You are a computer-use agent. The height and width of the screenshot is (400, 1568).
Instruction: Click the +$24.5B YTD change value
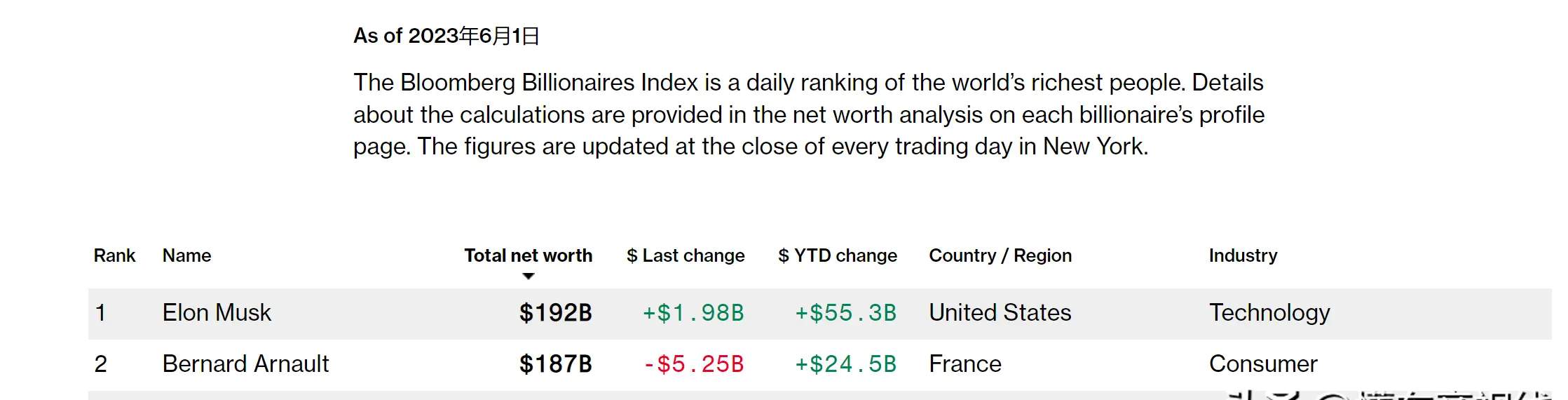point(845,364)
